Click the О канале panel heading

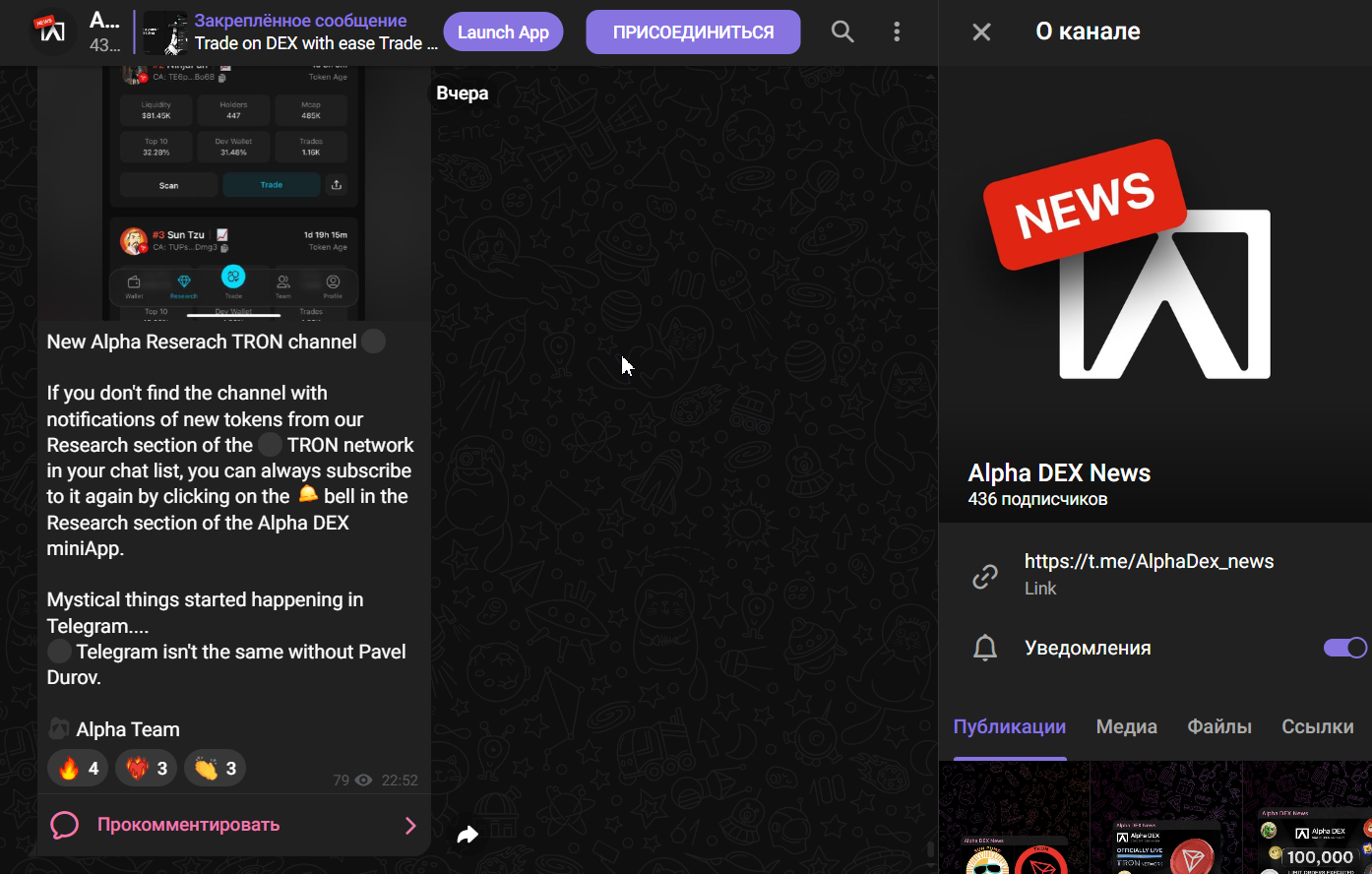(1088, 31)
